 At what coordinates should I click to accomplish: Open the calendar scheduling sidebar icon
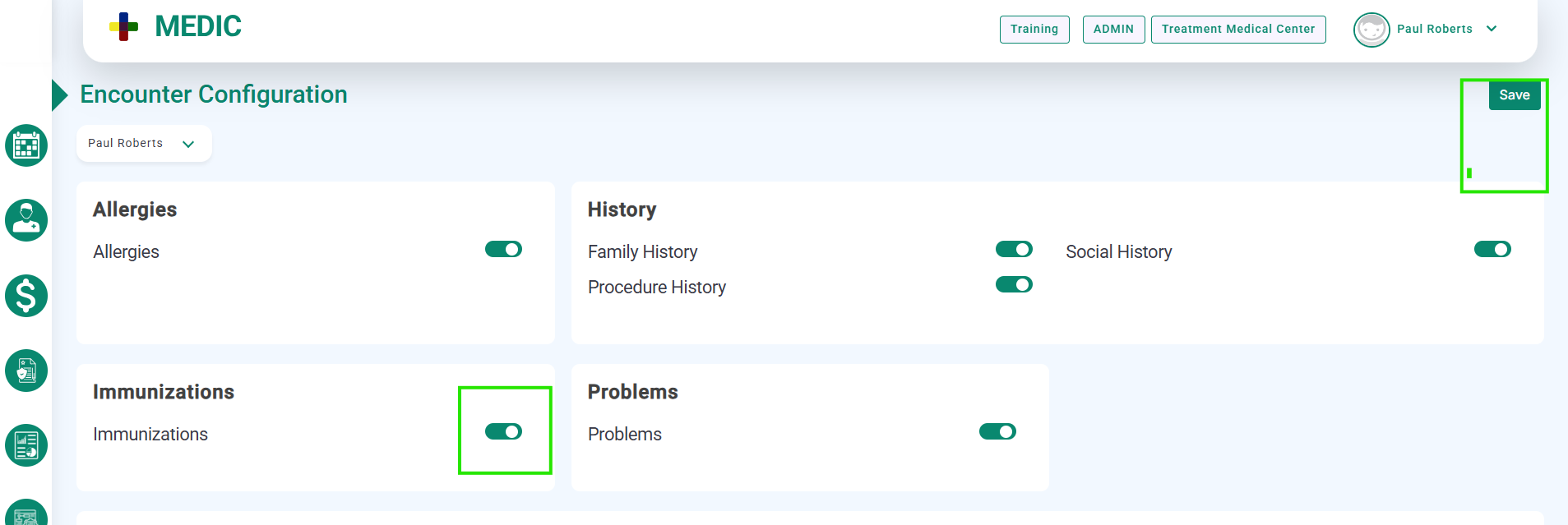point(26,145)
